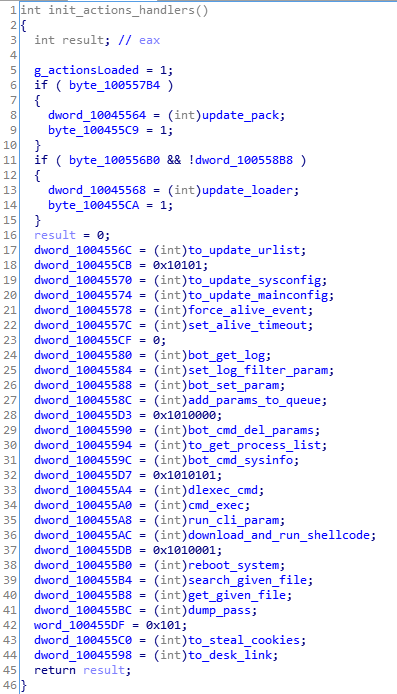This screenshot has height=694, width=397.
Task: Select the reboot_system handler name
Action: [x=234, y=565]
